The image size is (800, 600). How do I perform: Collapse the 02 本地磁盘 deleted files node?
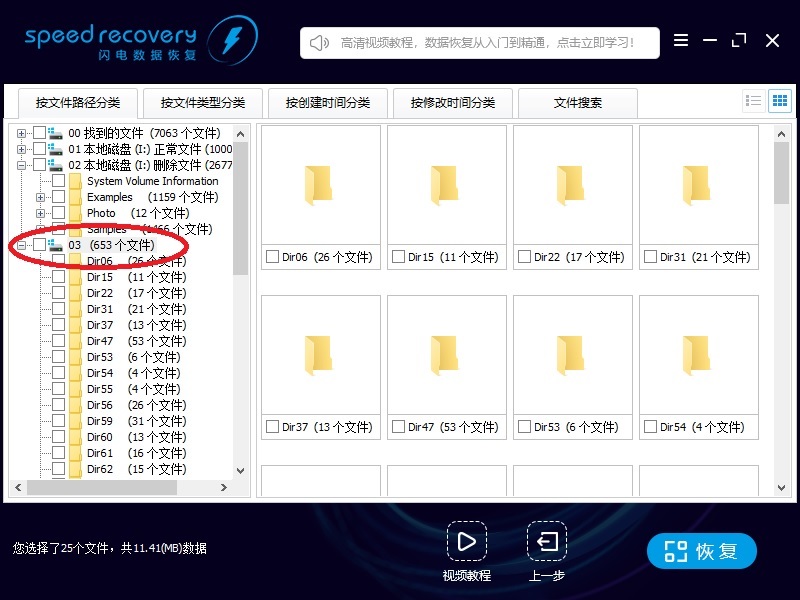21,164
